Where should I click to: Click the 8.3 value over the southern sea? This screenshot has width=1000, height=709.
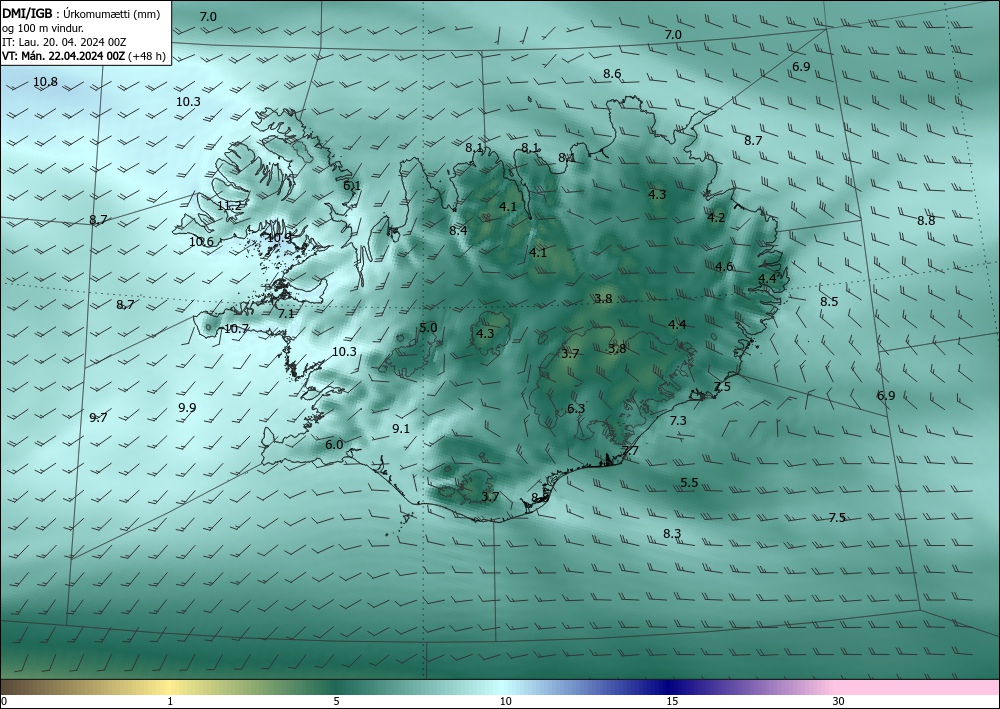672,534
